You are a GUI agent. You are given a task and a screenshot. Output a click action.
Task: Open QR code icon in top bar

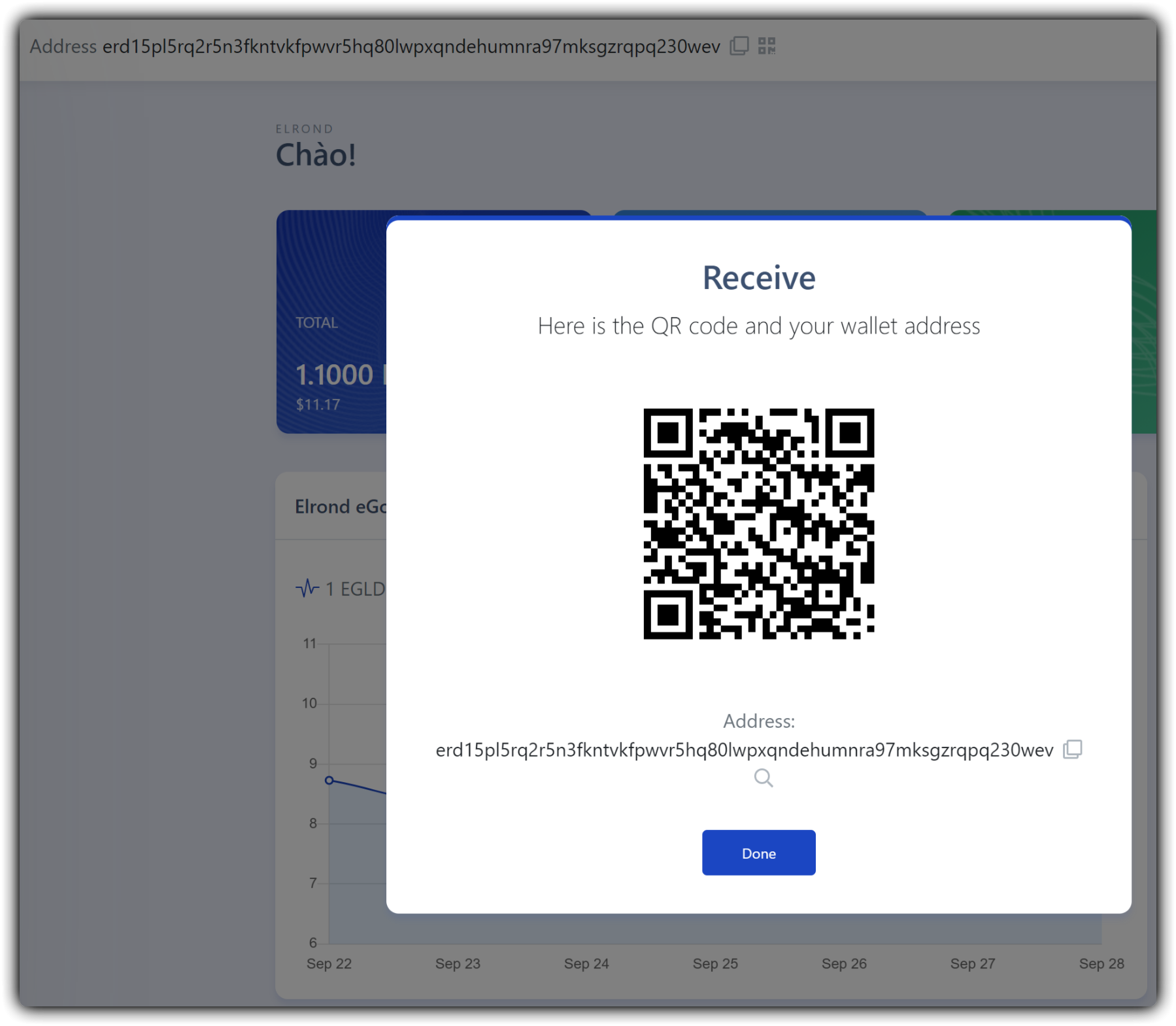click(x=767, y=46)
